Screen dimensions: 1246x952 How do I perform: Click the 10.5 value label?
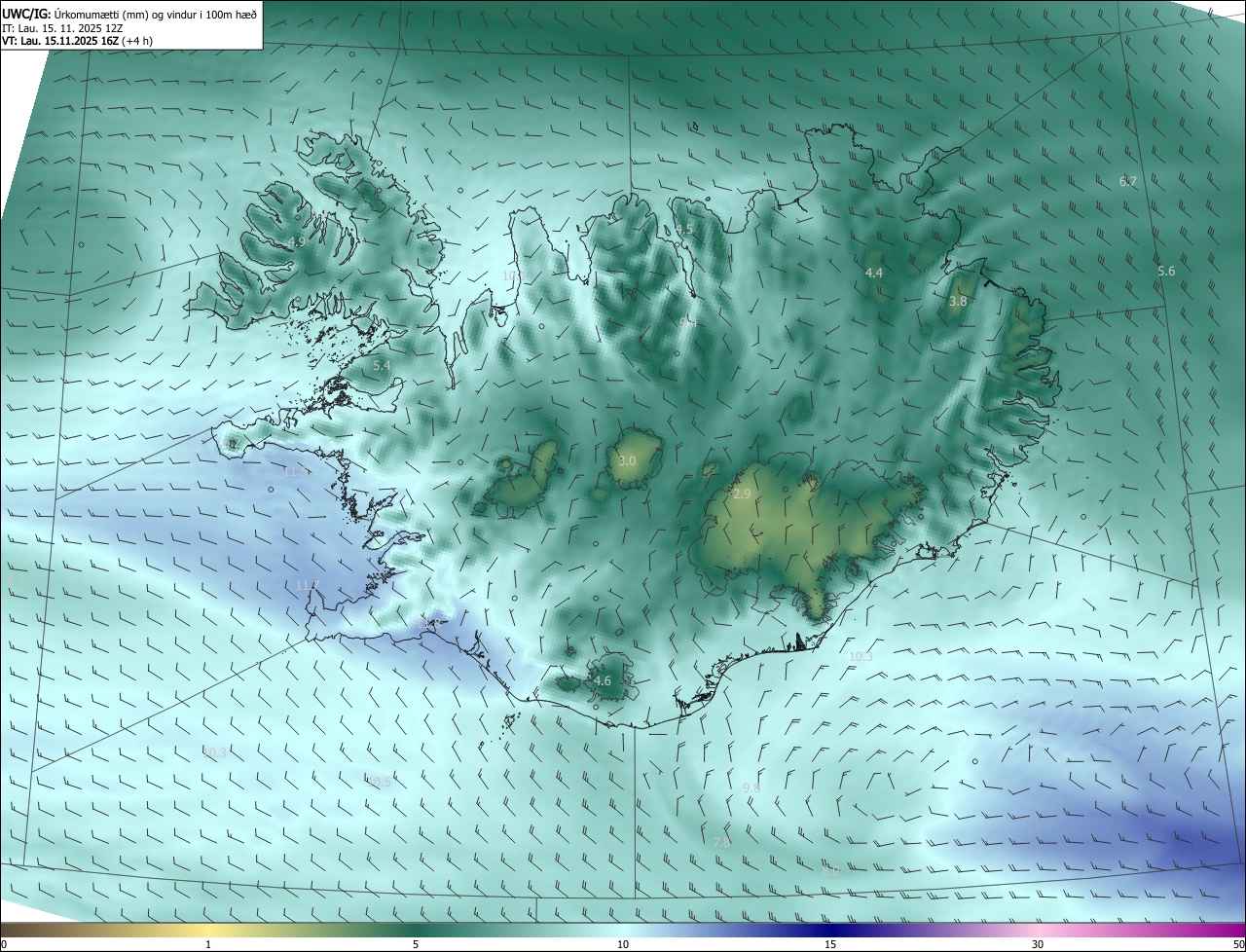[x=380, y=781]
